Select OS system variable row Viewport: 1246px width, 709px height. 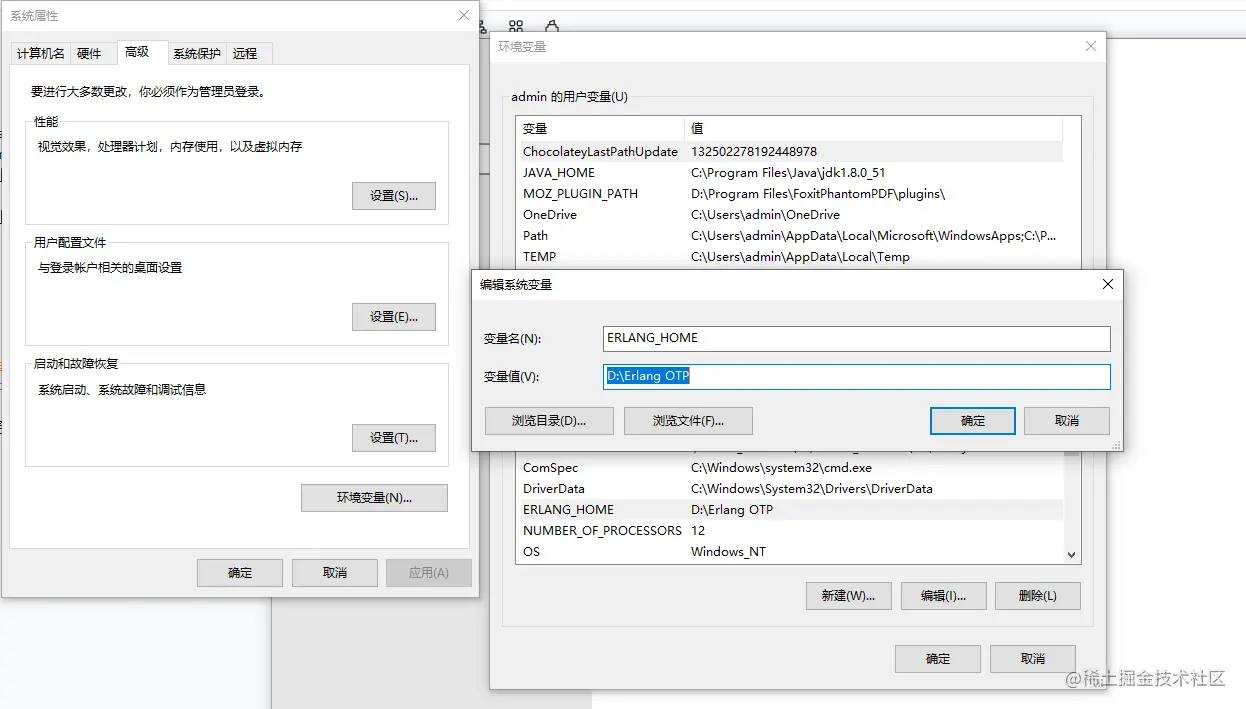790,552
